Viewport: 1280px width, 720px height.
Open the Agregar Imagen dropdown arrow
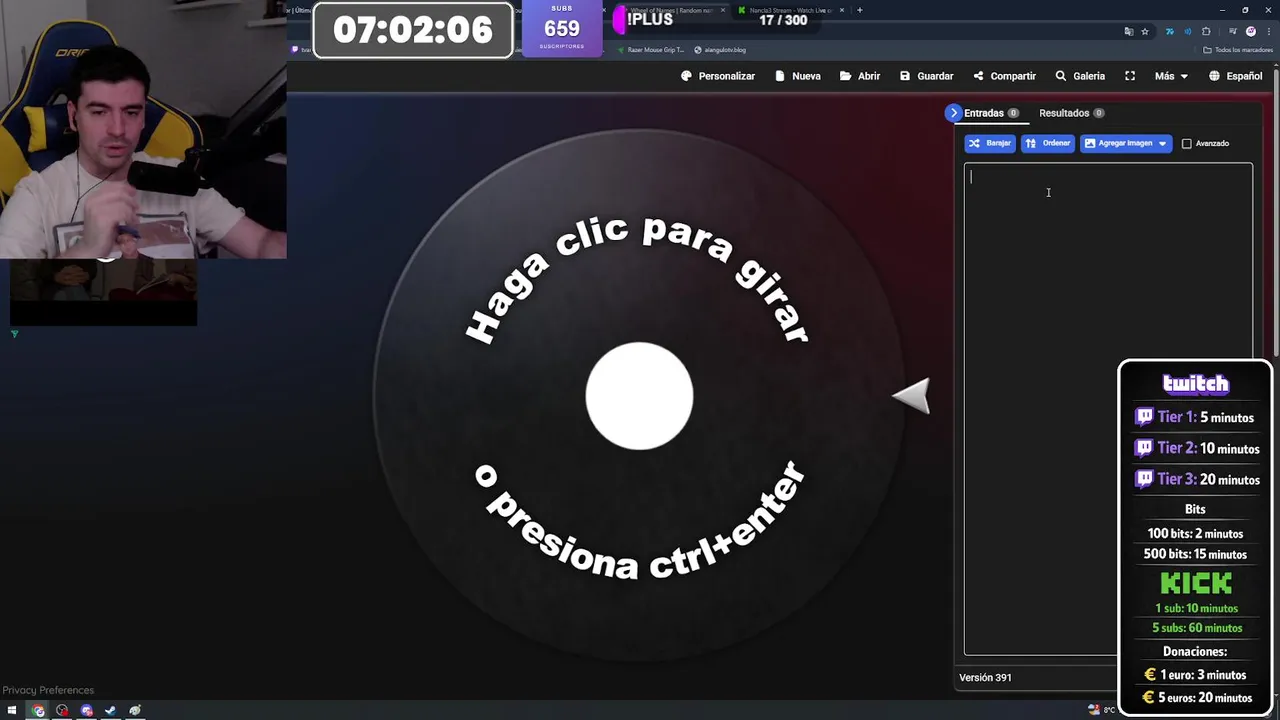point(1163,143)
